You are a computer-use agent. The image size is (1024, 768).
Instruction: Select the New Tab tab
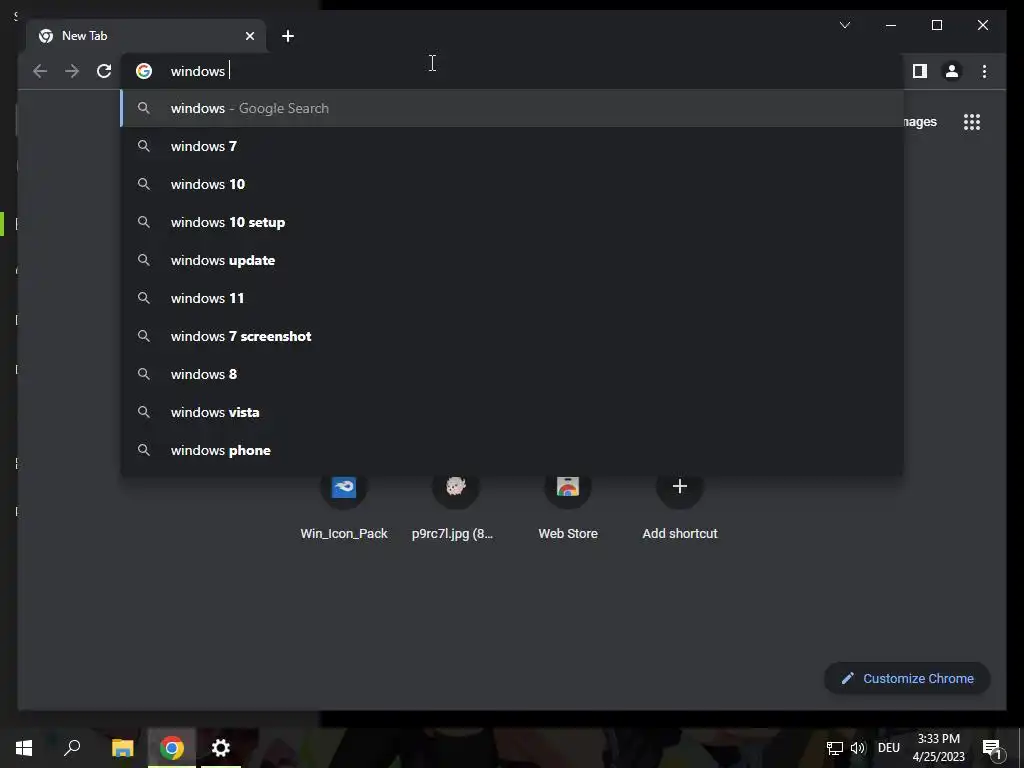(x=146, y=36)
